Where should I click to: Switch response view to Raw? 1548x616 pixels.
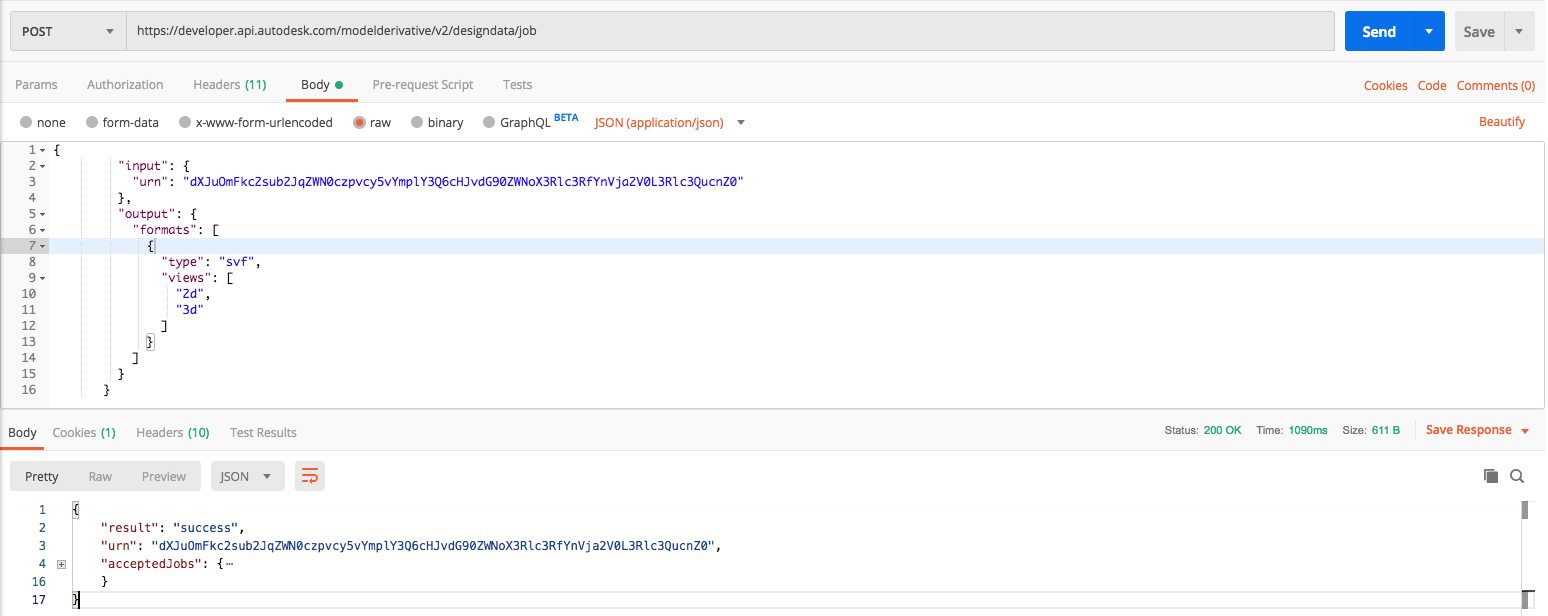(x=100, y=476)
